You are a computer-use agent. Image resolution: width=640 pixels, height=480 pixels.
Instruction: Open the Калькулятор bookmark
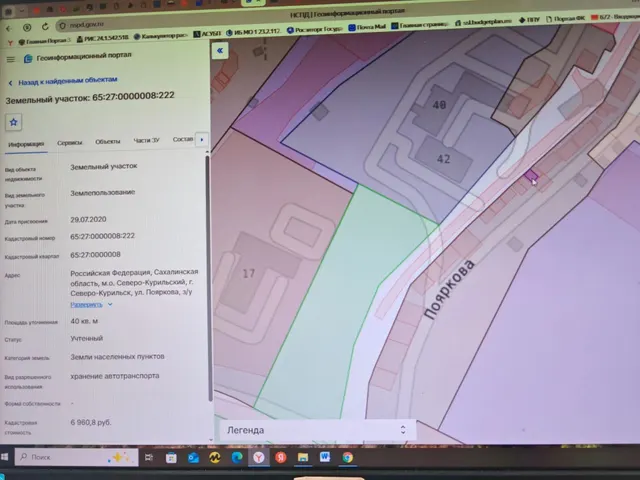[161, 36]
